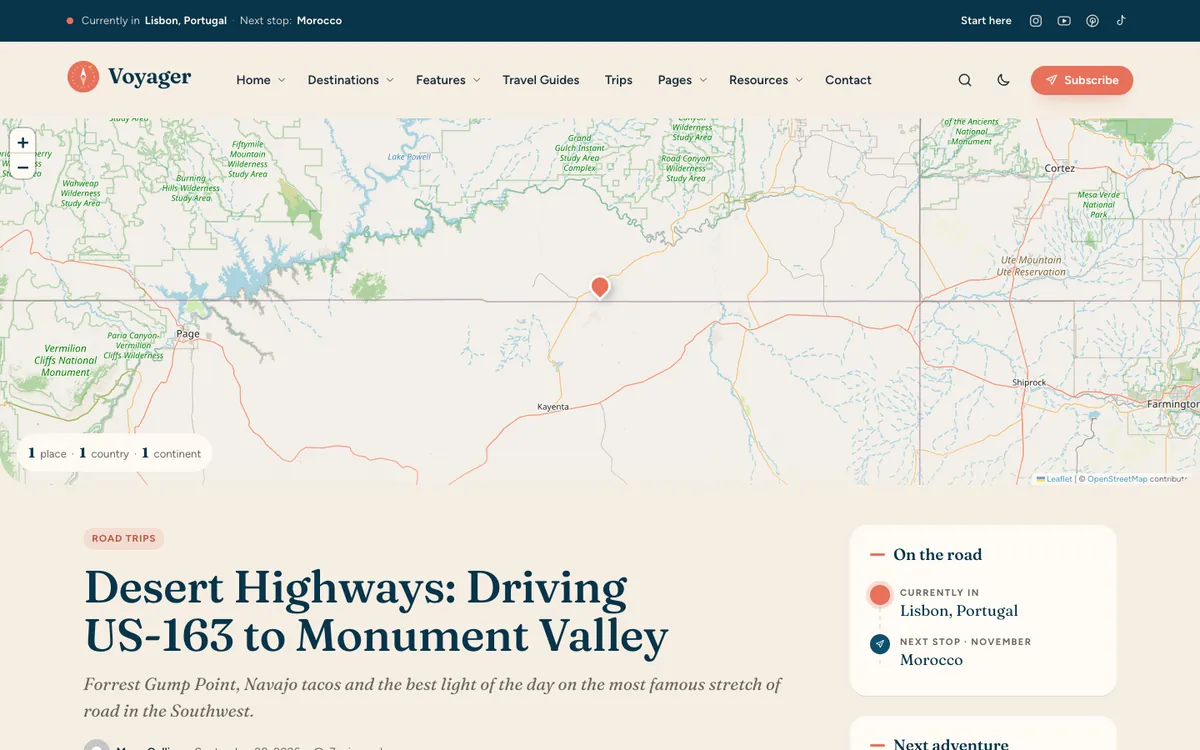Open the YouTube channel icon

click(x=1064, y=21)
